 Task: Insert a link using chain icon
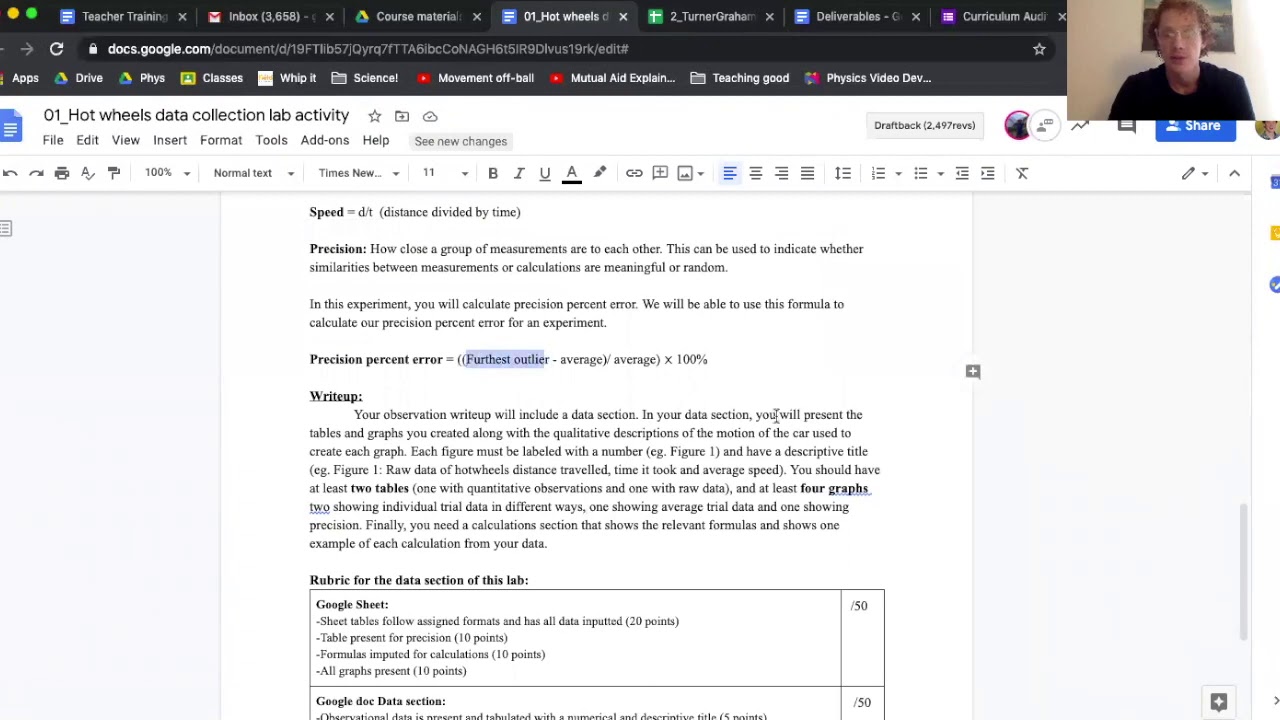tap(634, 173)
